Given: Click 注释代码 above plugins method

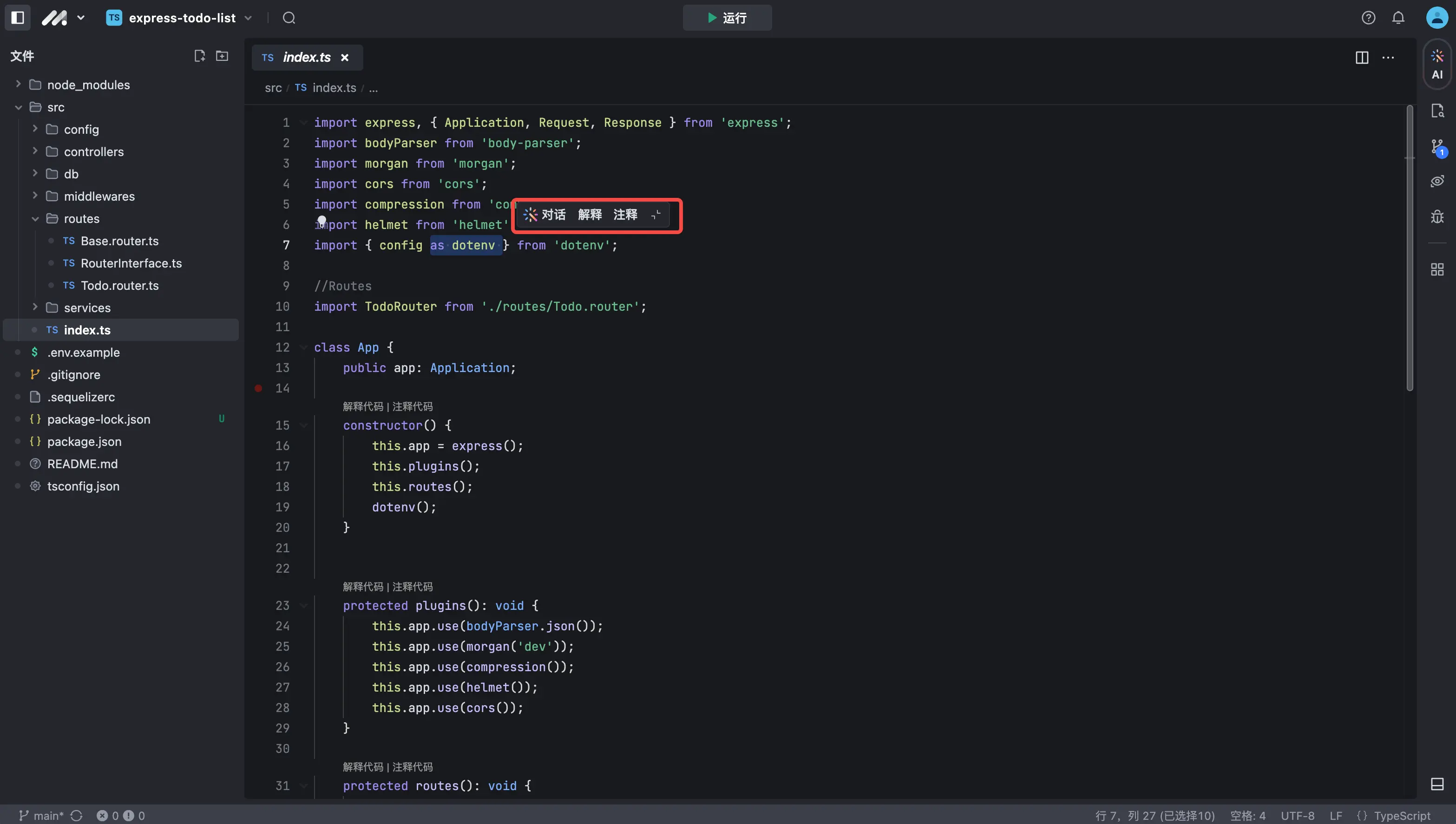Looking at the screenshot, I should (413, 586).
